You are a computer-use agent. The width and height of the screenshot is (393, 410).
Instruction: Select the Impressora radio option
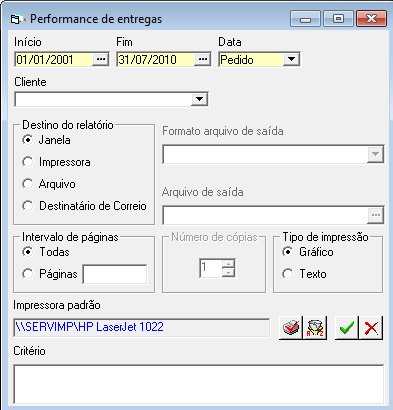click(x=28, y=162)
